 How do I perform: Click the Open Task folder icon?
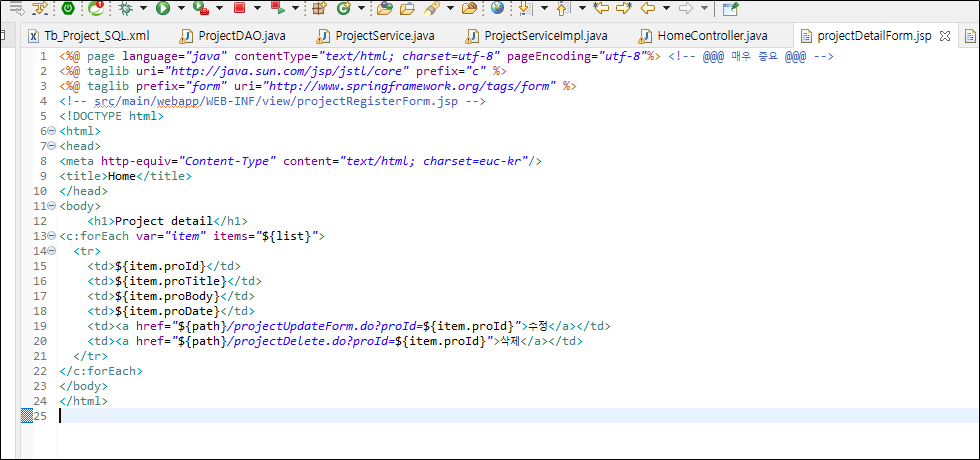408,8
